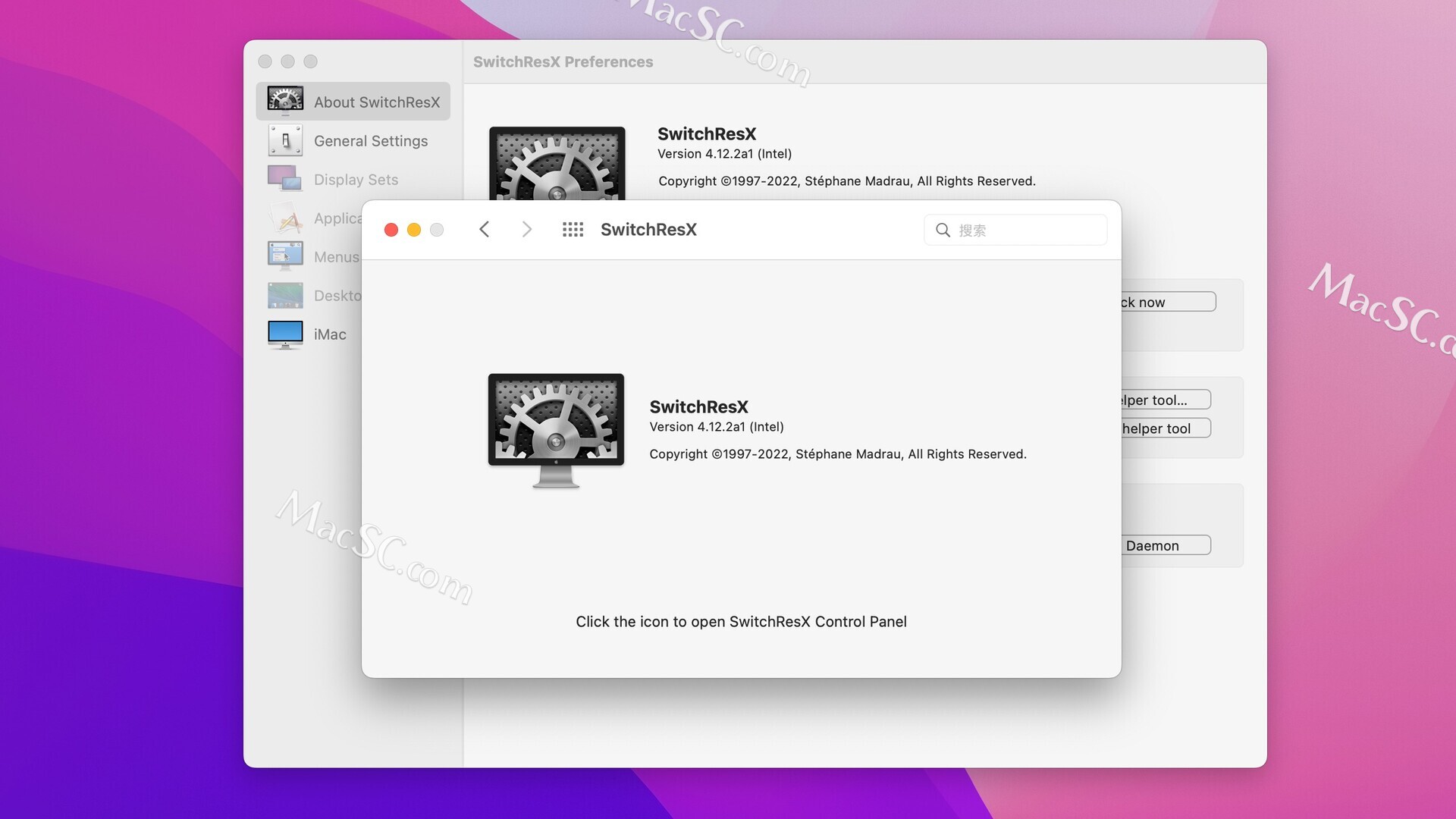The width and height of the screenshot is (1456, 819).
Task: Click 'Version 4.12.2a1 (Intel)' in the front pane
Action: [717, 427]
